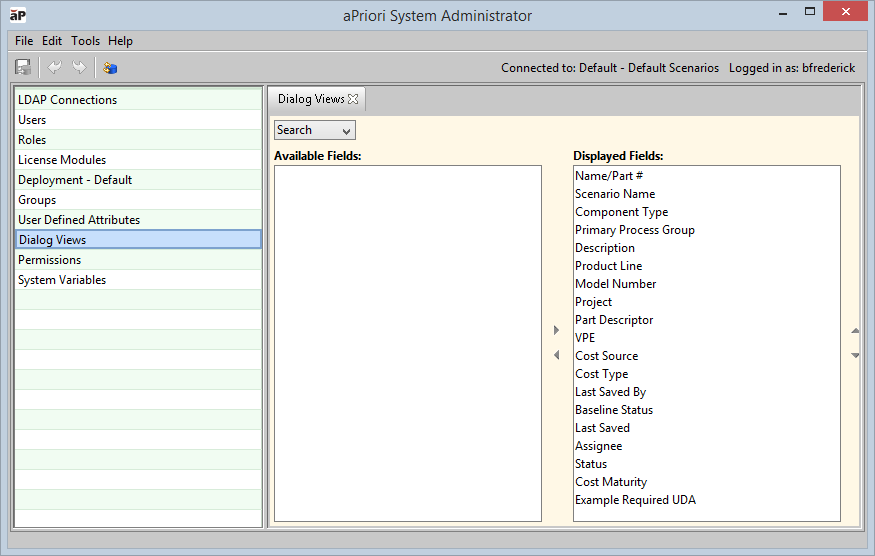Click the Undo arrow icon

click(x=54, y=68)
